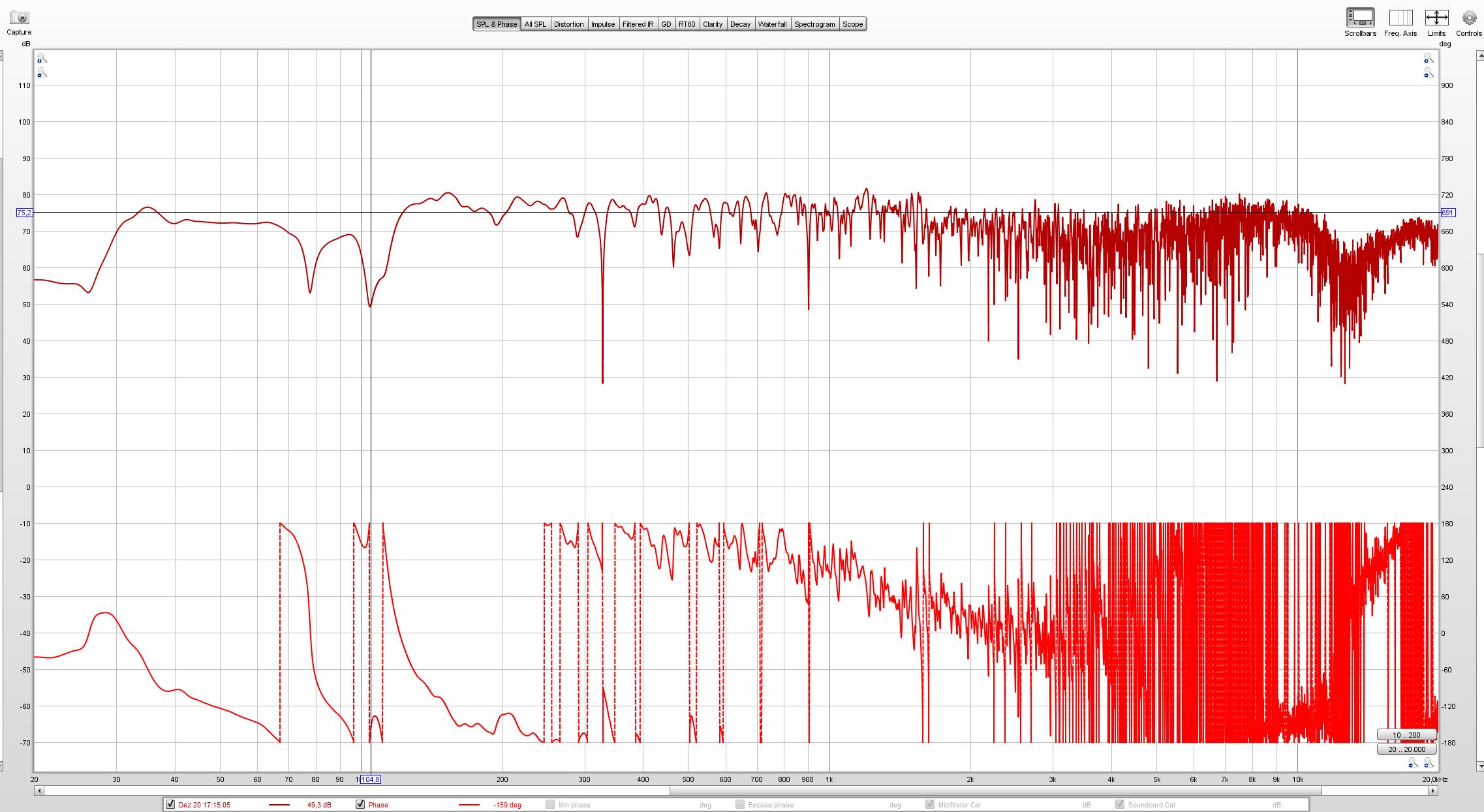
Task: Zoom in dB axis, top-left magnifier
Action: pos(42,59)
